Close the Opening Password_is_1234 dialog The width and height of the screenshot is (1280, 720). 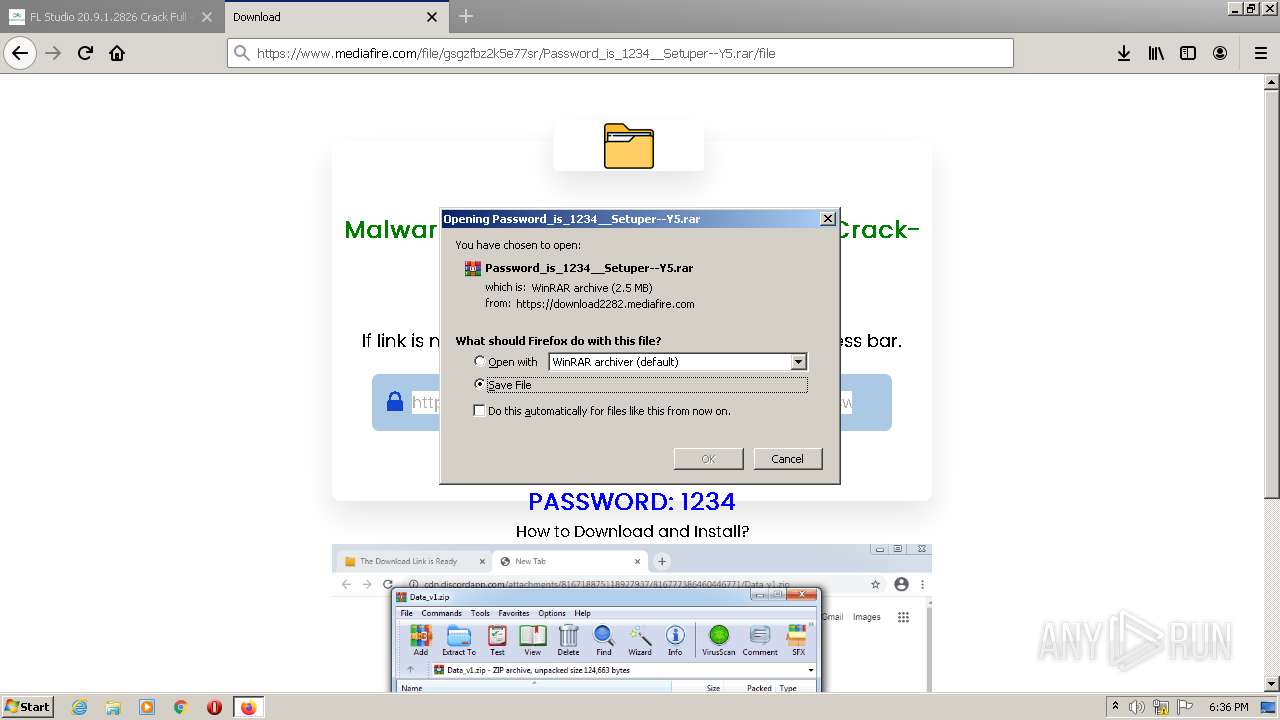[x=827, y=218]
